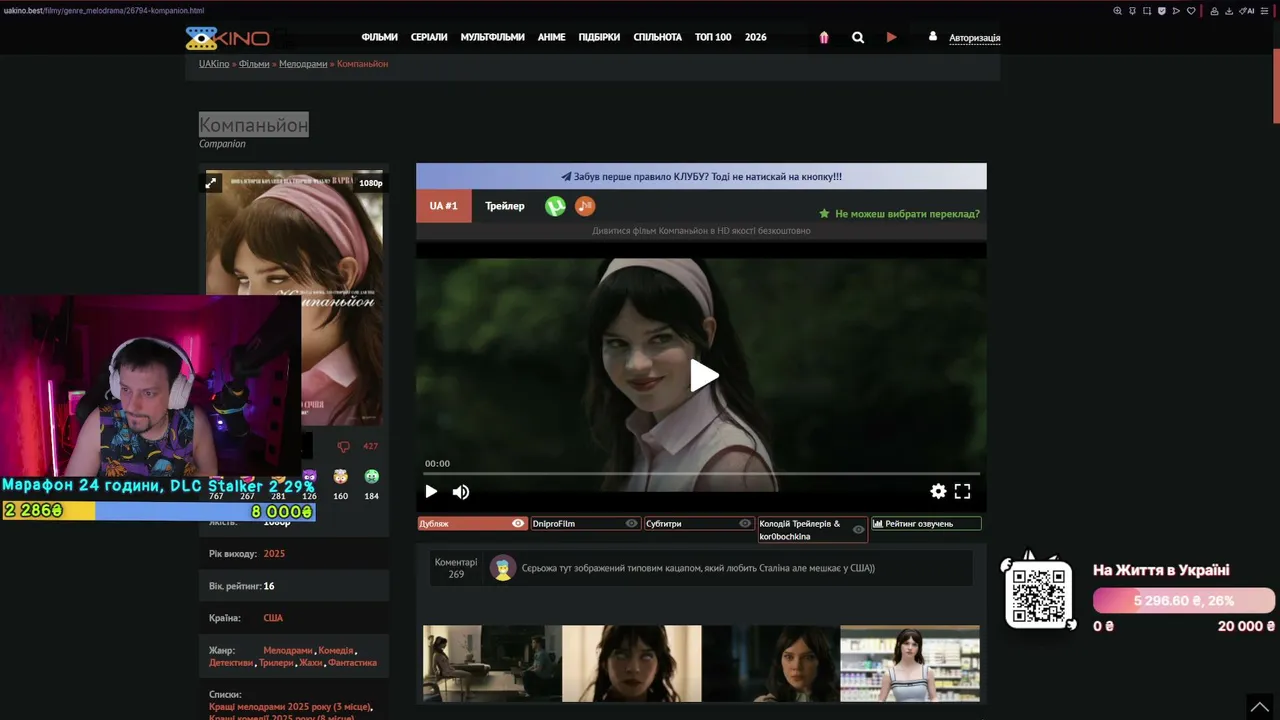Click the browser account profile icon
This screenshot has height=720, width=1280.
[1214, 11]
